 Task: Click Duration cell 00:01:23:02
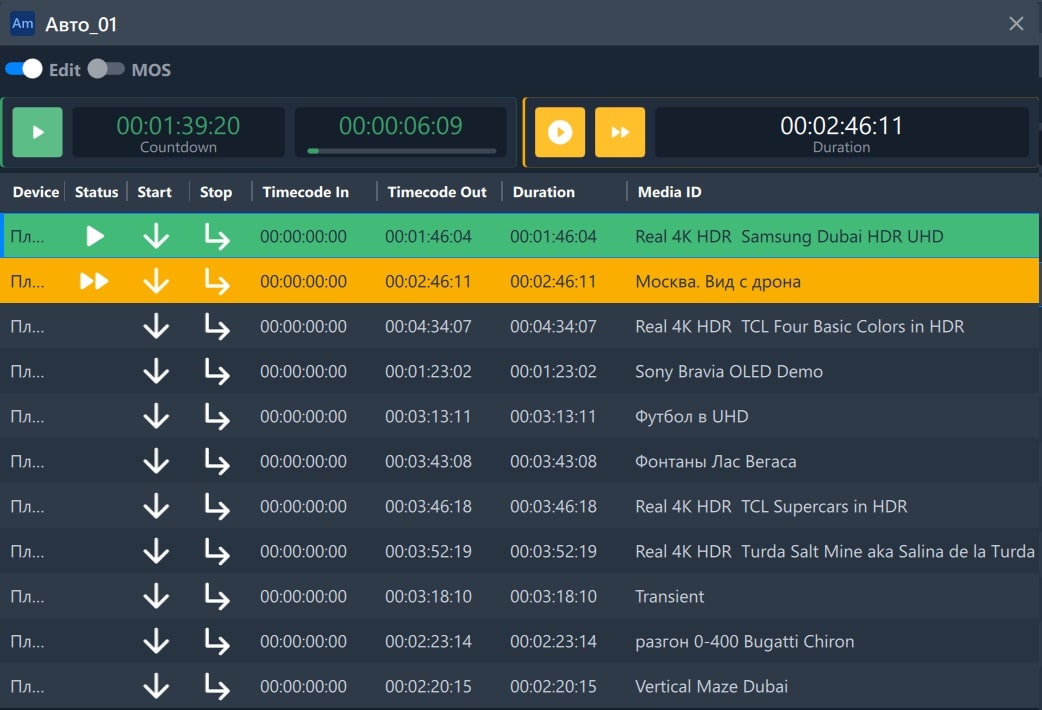(x=553, y=371)
